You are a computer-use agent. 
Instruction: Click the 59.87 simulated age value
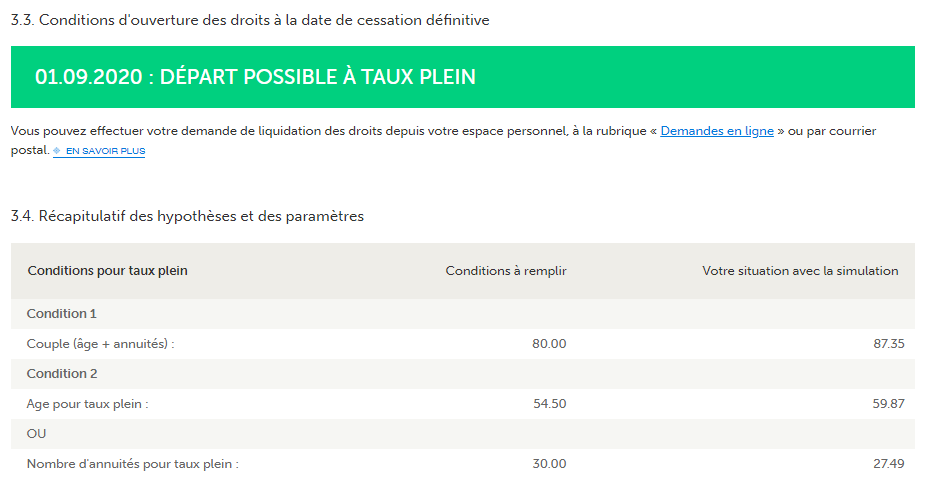click(888, 404)
